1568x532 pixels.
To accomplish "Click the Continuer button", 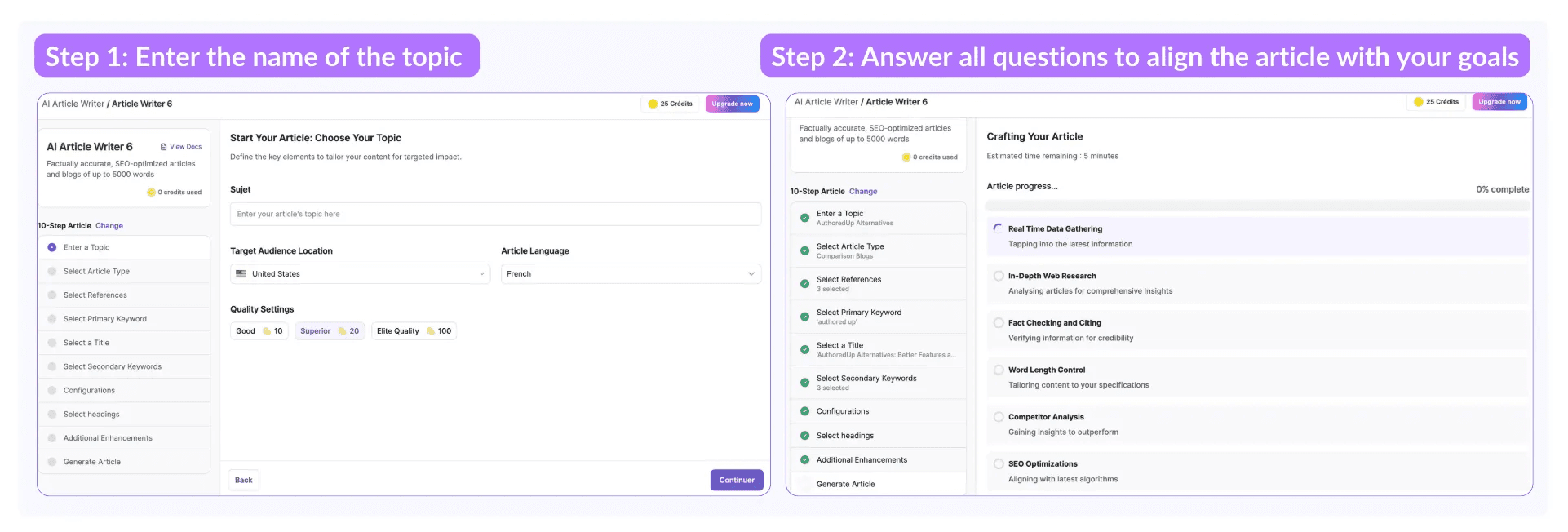I will 737,481.
